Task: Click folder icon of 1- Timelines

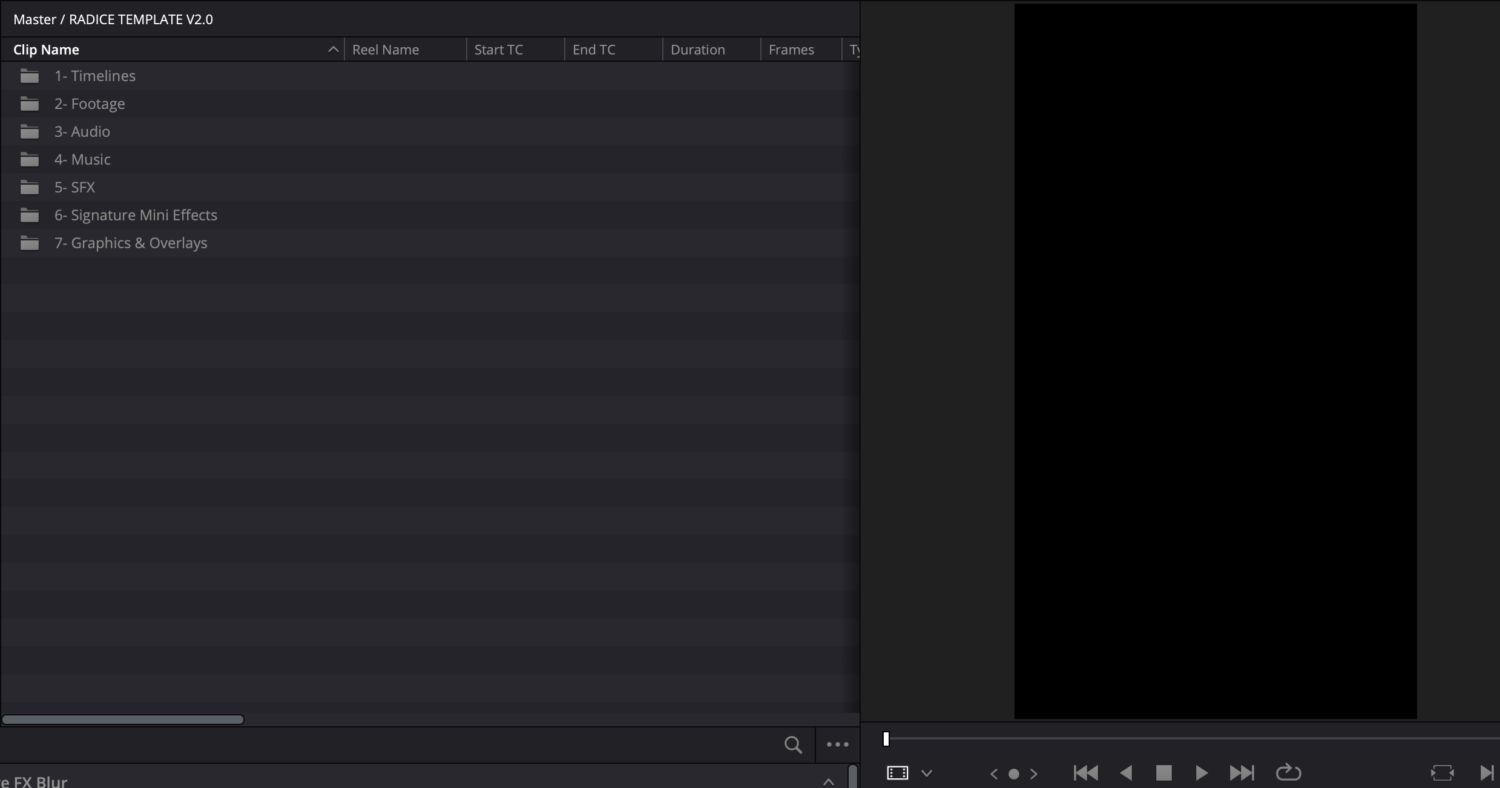Action: point(30,76)
